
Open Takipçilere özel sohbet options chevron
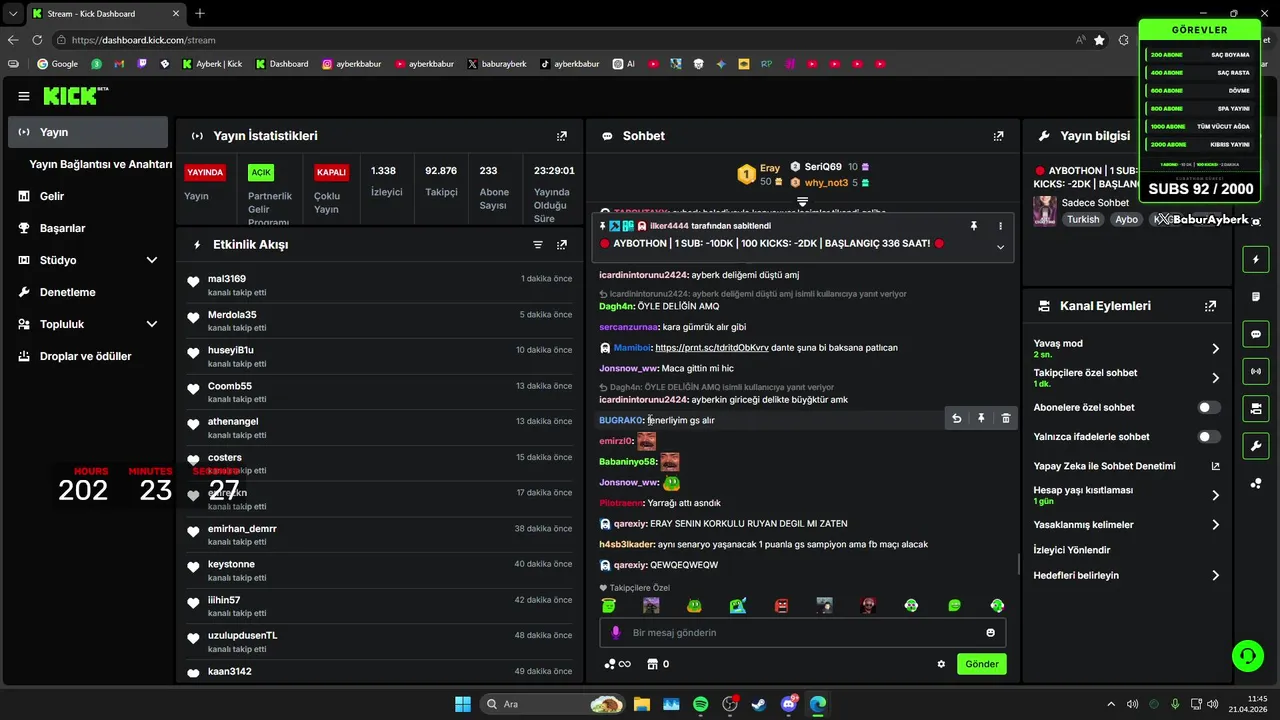click(1216, 378)
